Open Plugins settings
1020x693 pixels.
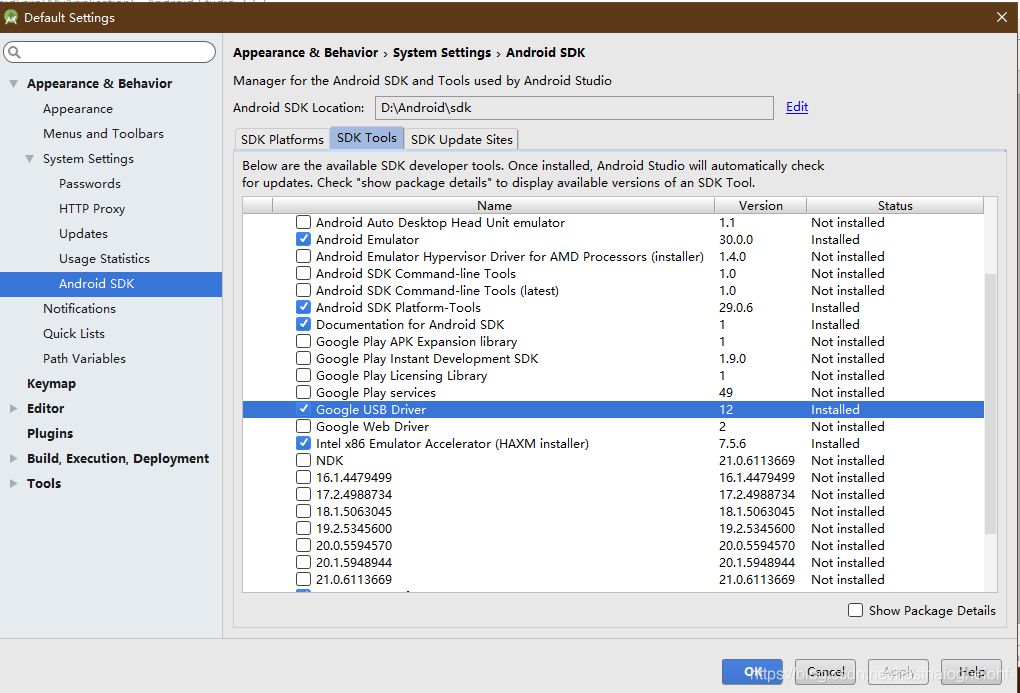click(x=49, y=433)
